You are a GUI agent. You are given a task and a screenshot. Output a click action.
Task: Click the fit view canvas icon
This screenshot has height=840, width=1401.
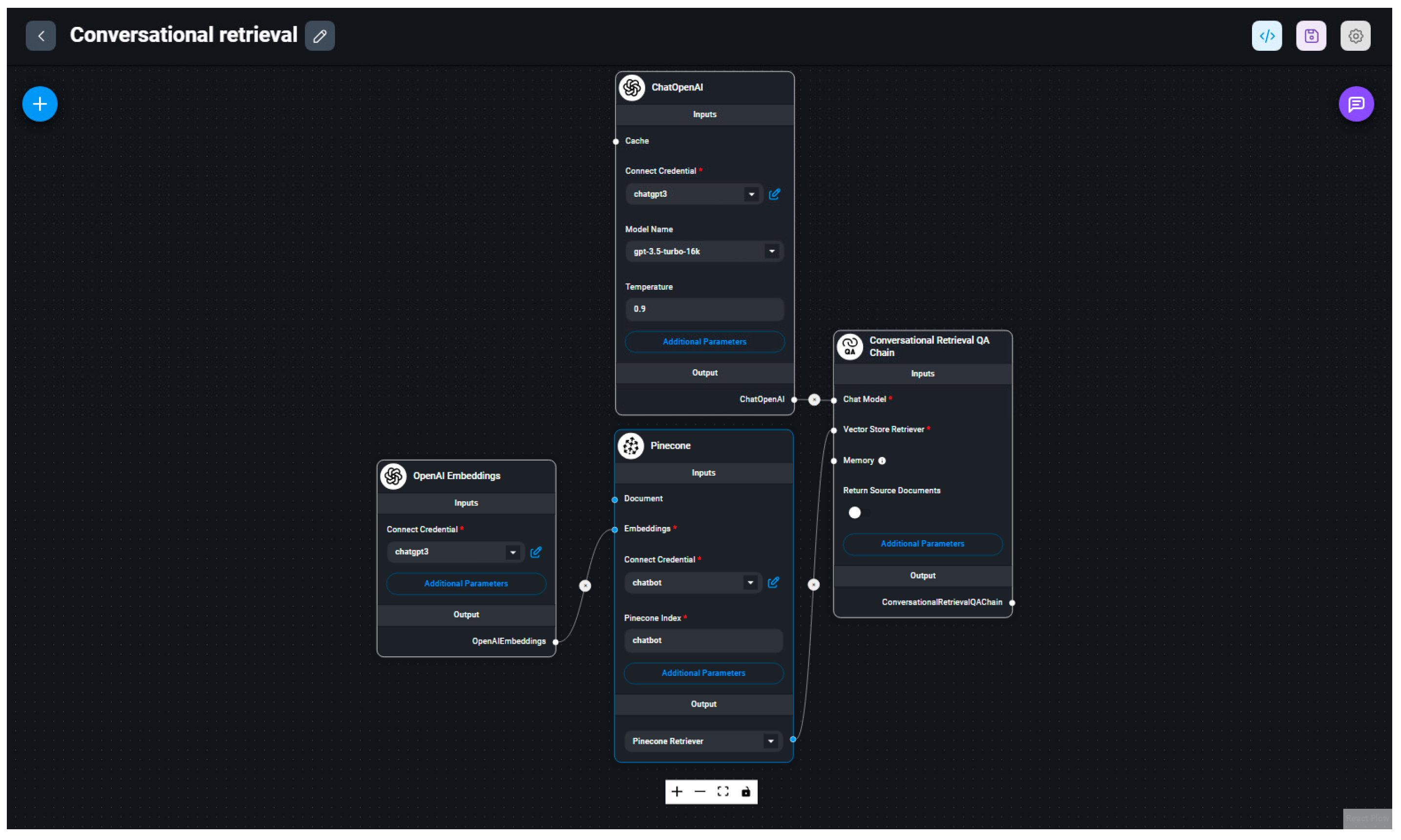[723, 791]
